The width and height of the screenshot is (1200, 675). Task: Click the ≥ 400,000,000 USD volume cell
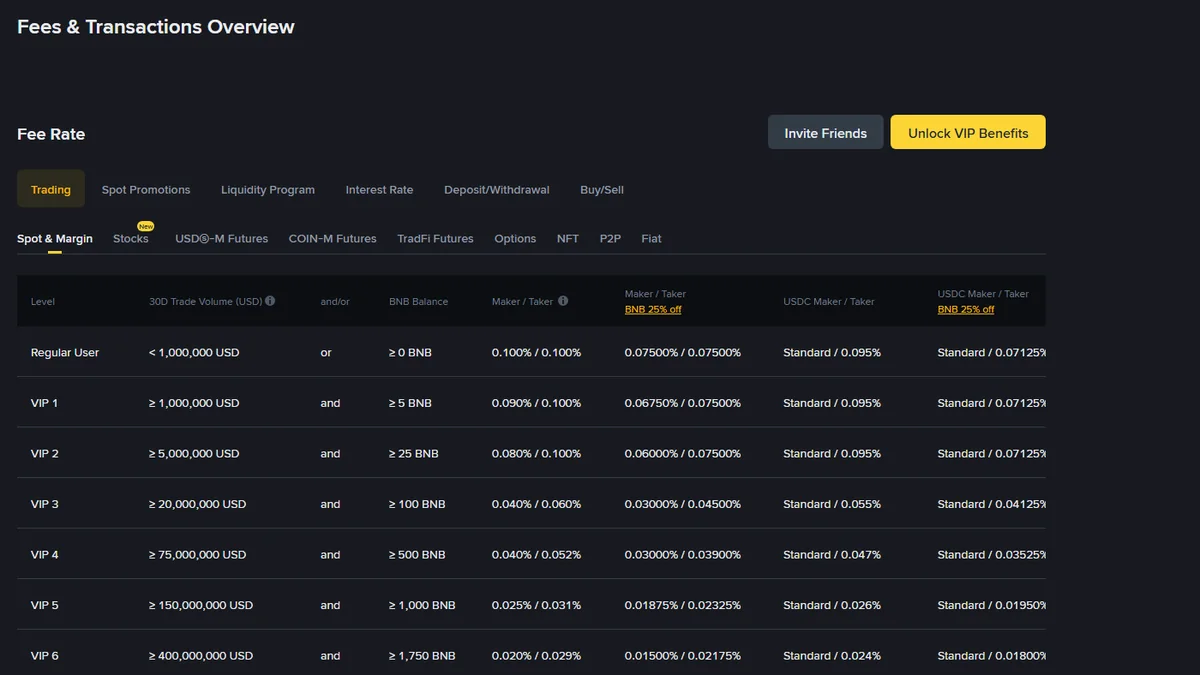201,656
